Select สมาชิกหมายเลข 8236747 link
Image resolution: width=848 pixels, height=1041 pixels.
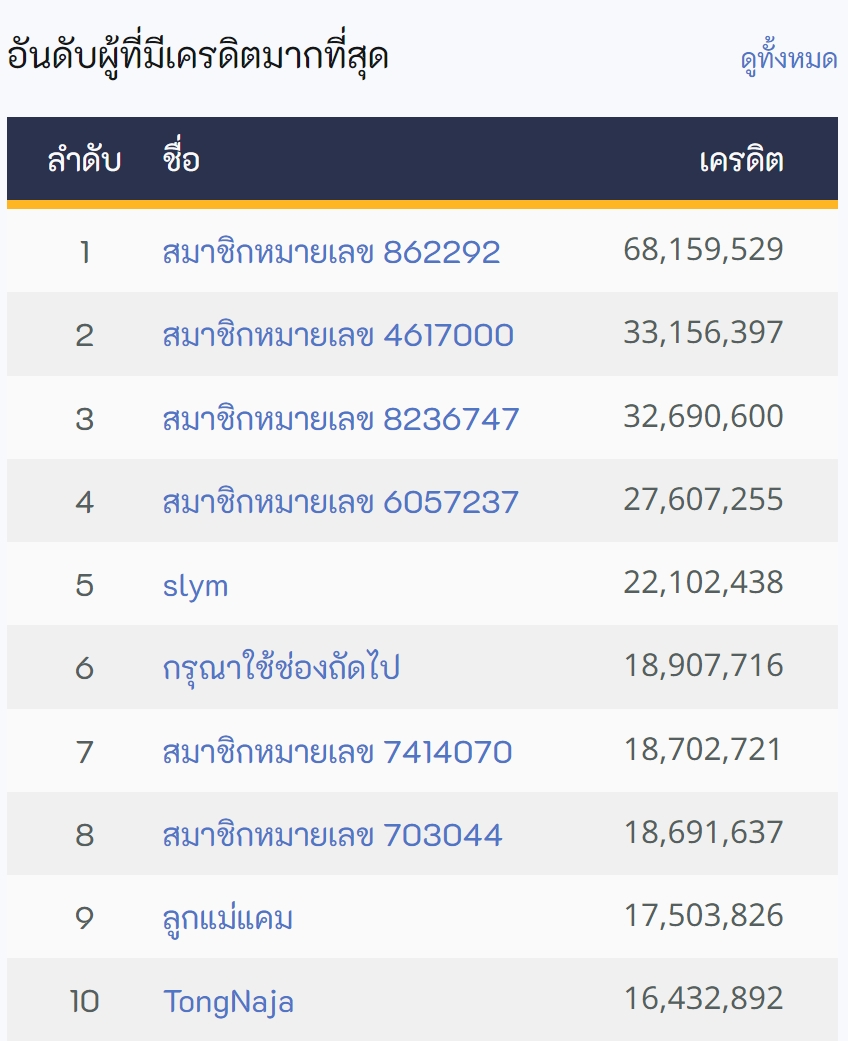pyautogui.click(x=341, y=418)
